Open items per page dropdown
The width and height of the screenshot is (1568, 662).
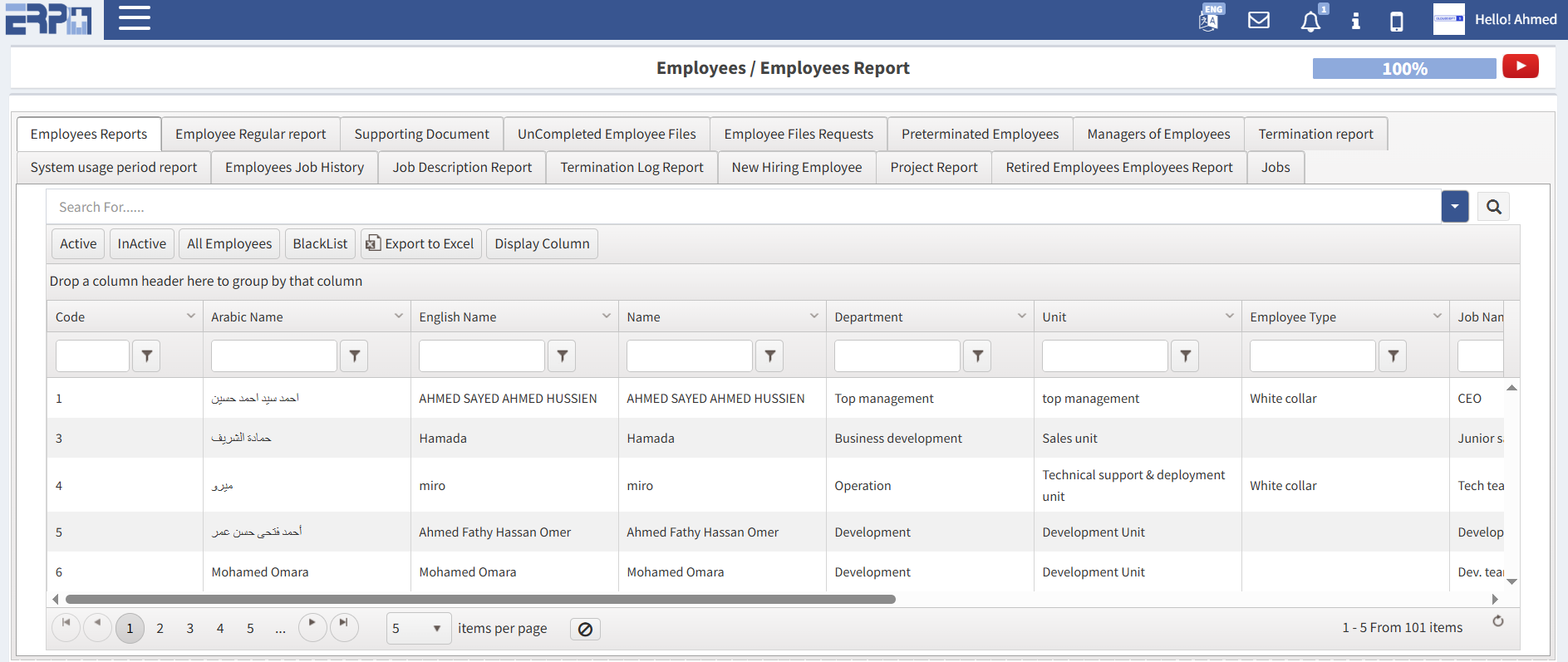pos(418,629)
